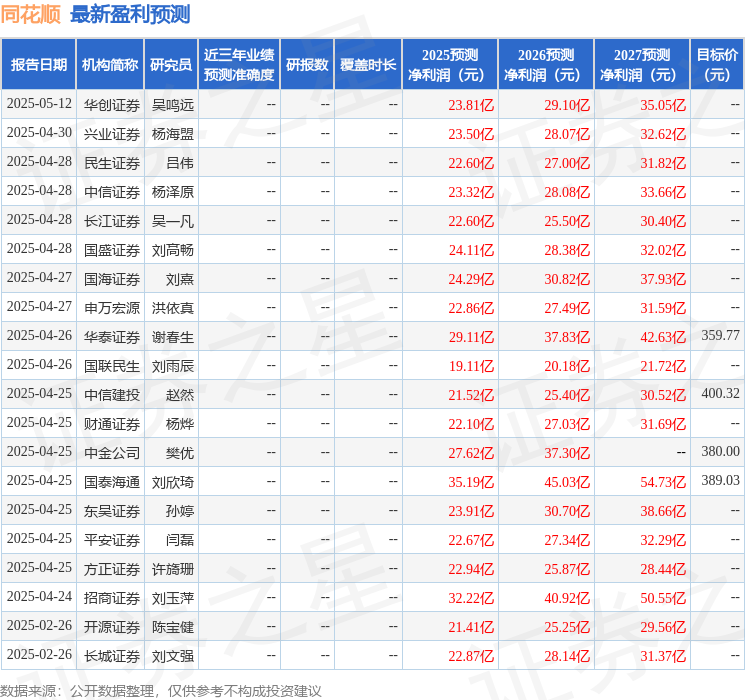Click the 研究员 column header
This screenshot has height=700, width=745.
(x=171, y=65)
